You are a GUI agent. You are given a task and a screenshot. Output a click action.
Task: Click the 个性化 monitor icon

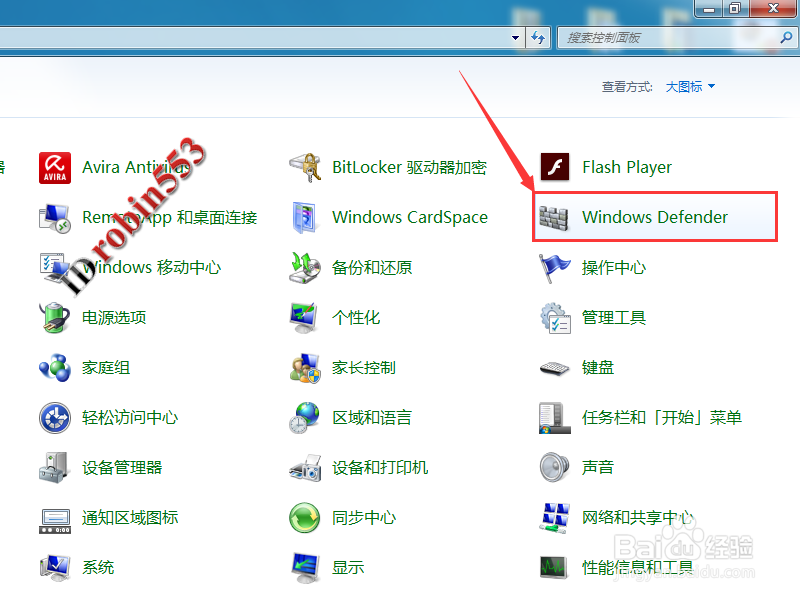[x=305, y=317]
